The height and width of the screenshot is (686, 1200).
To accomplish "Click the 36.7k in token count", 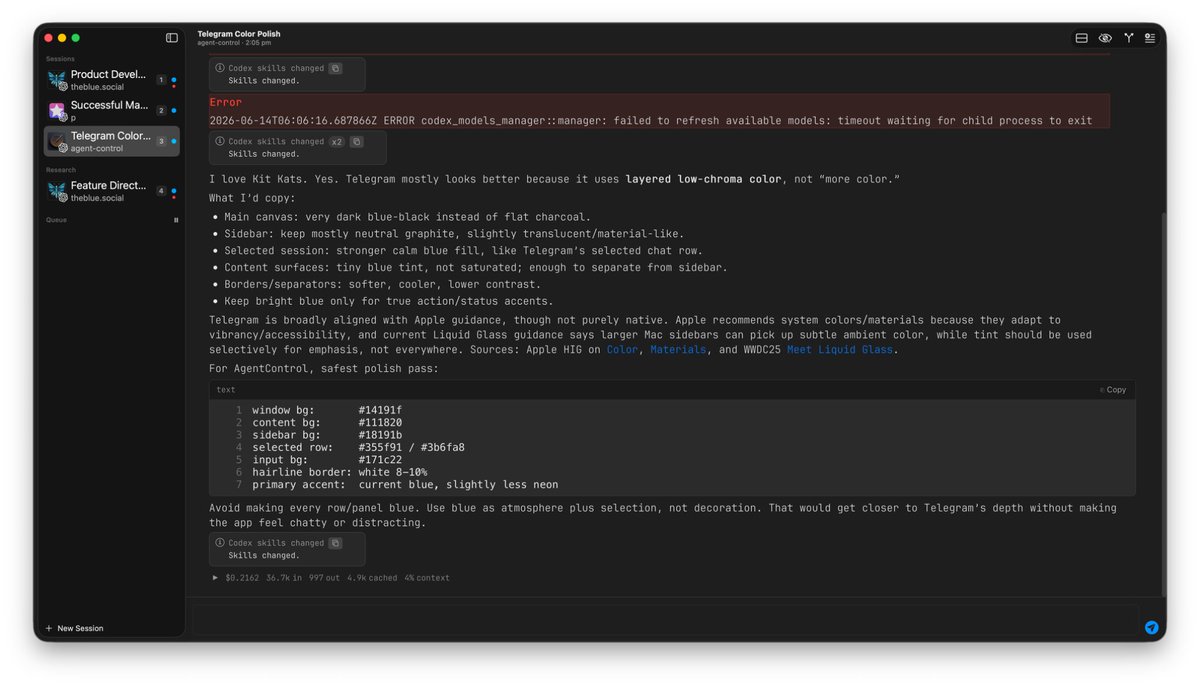I will [x=284, y=578].
